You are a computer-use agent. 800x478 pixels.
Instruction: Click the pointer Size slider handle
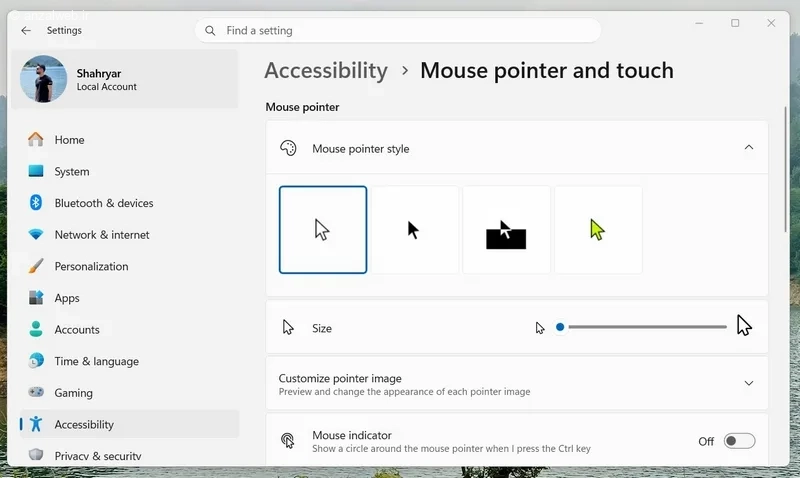560,327
